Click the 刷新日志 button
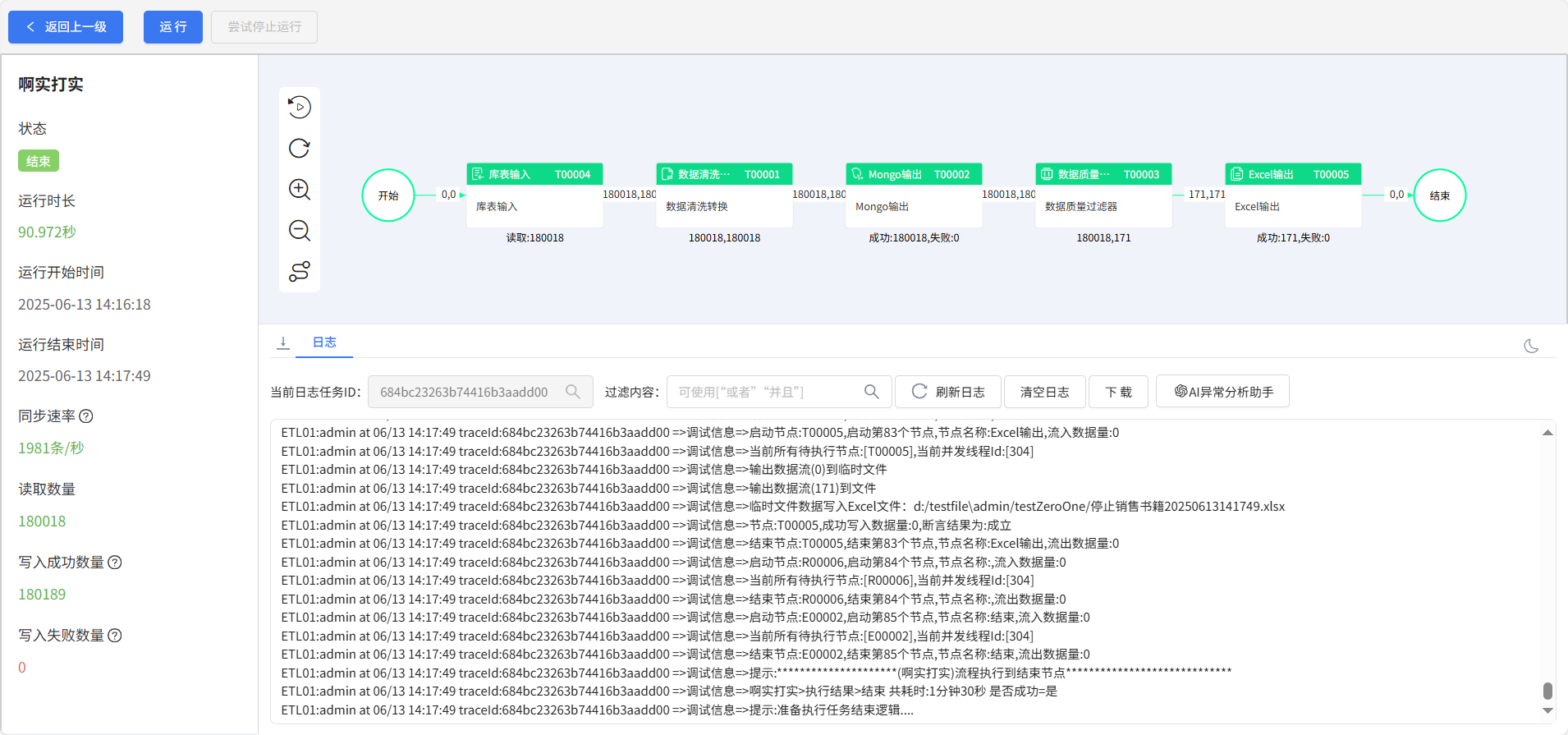The width and height of the screenshot is (1568, 735). (x=948, y=392)
